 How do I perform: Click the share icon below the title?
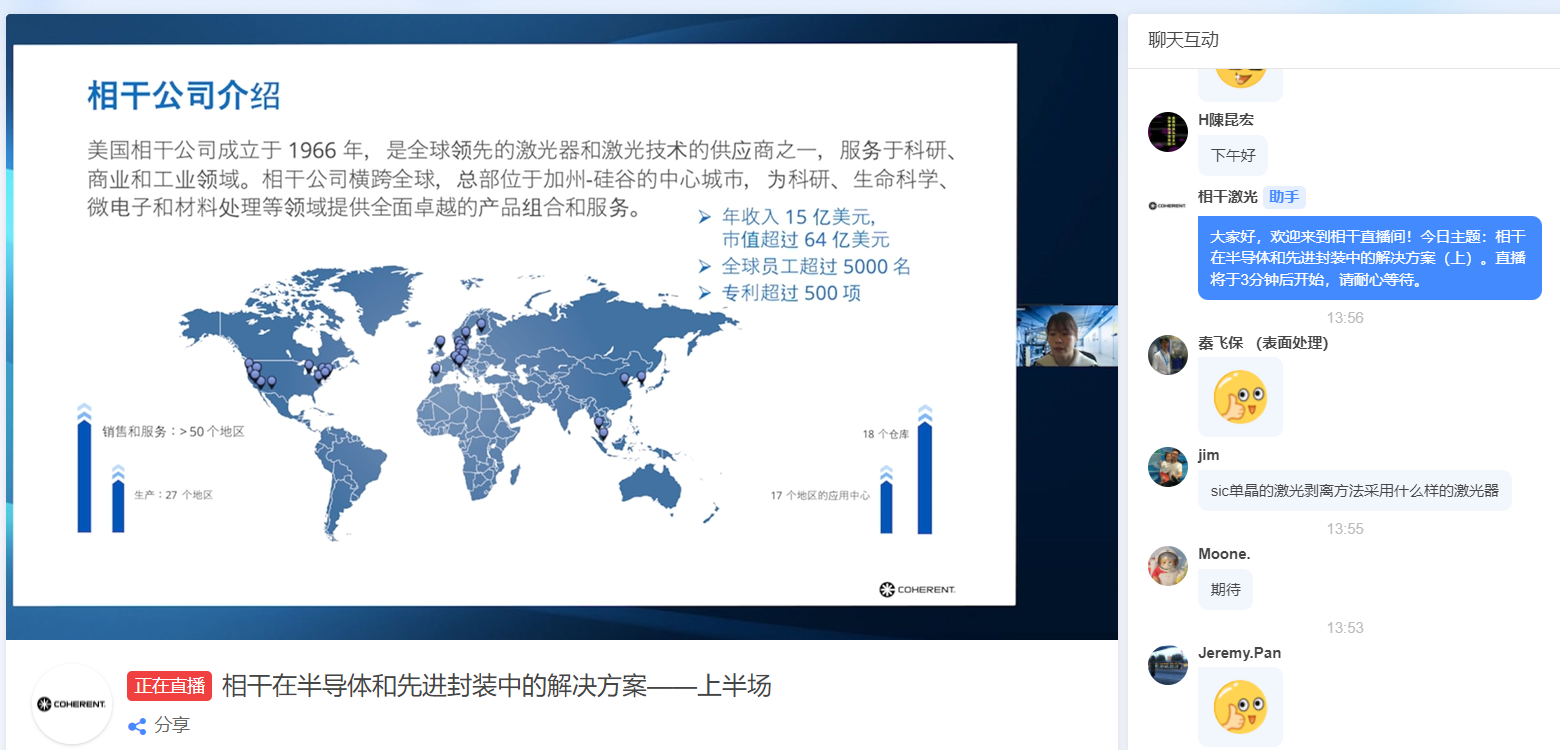137,726
